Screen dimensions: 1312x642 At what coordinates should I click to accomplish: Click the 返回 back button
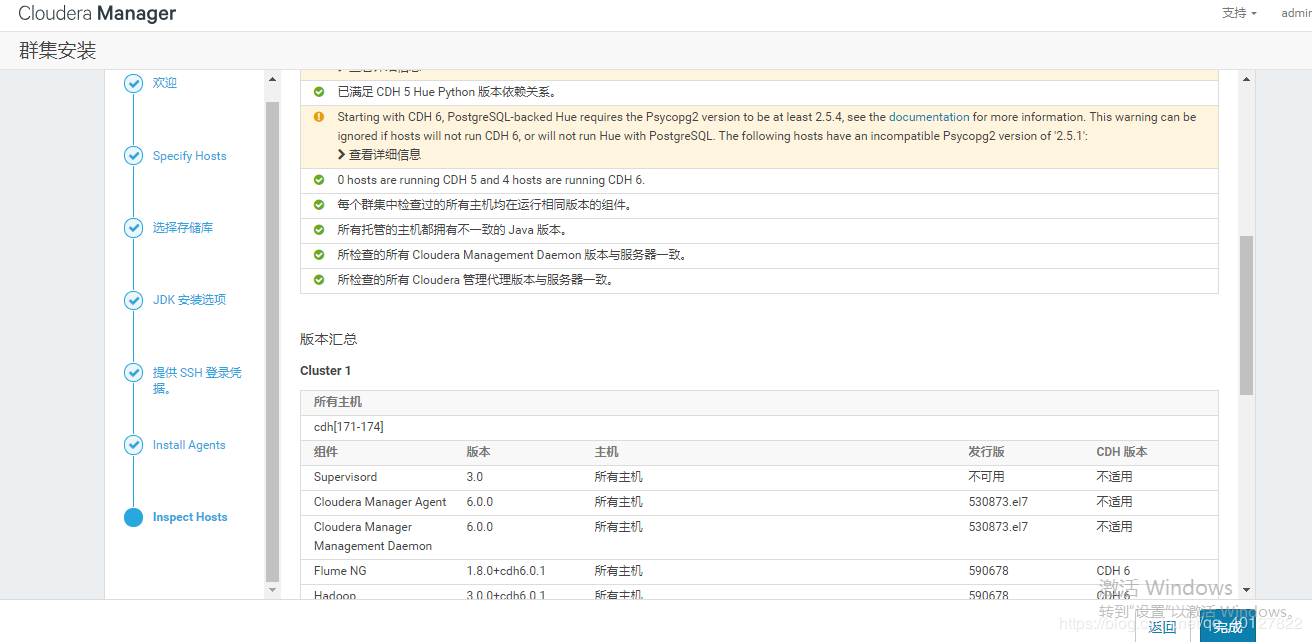[1162, 627]
